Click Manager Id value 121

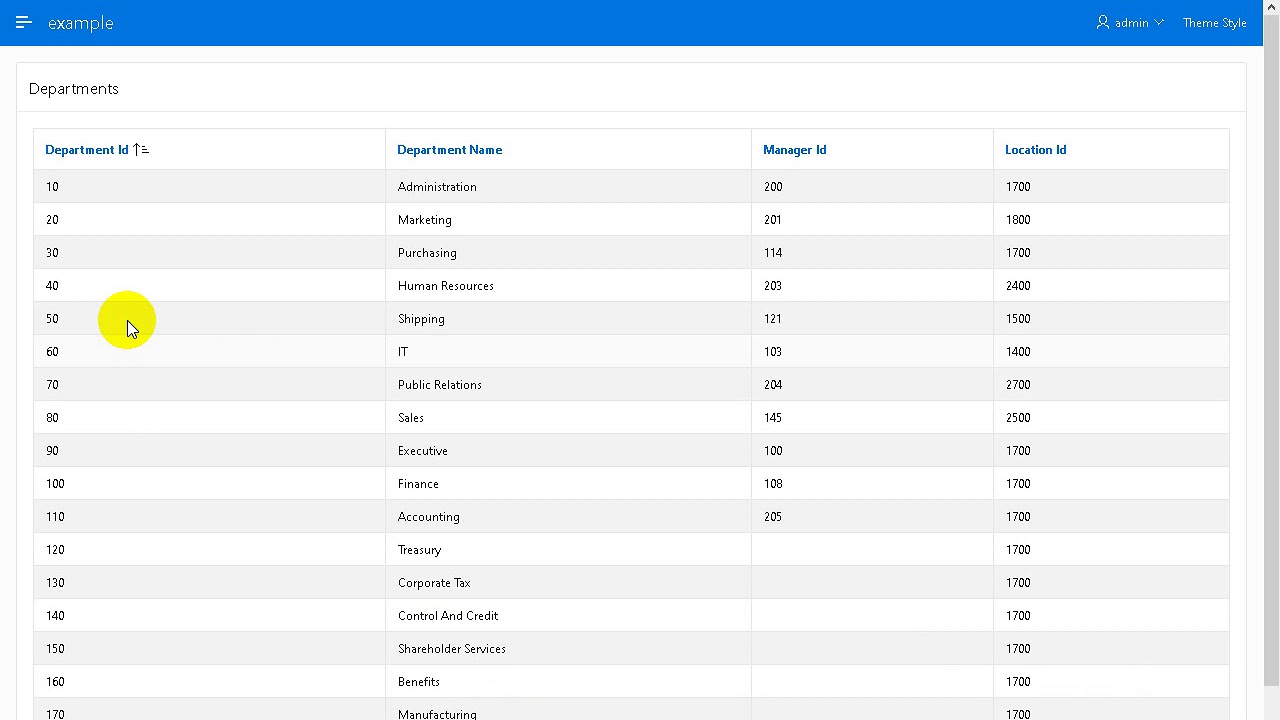[x=773, y=319]
